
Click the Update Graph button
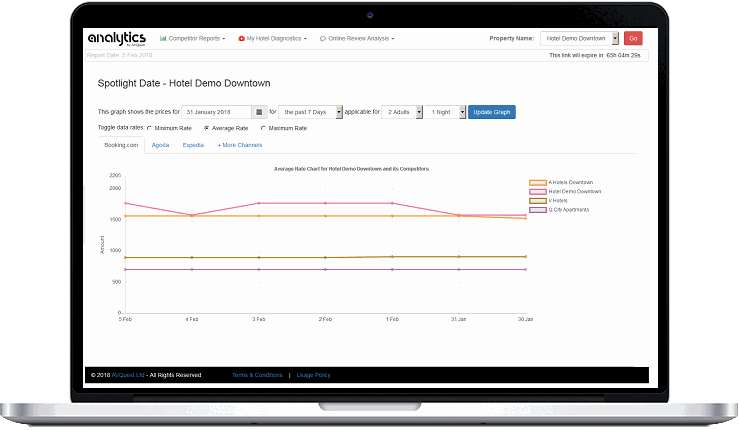tap(492, 112)
